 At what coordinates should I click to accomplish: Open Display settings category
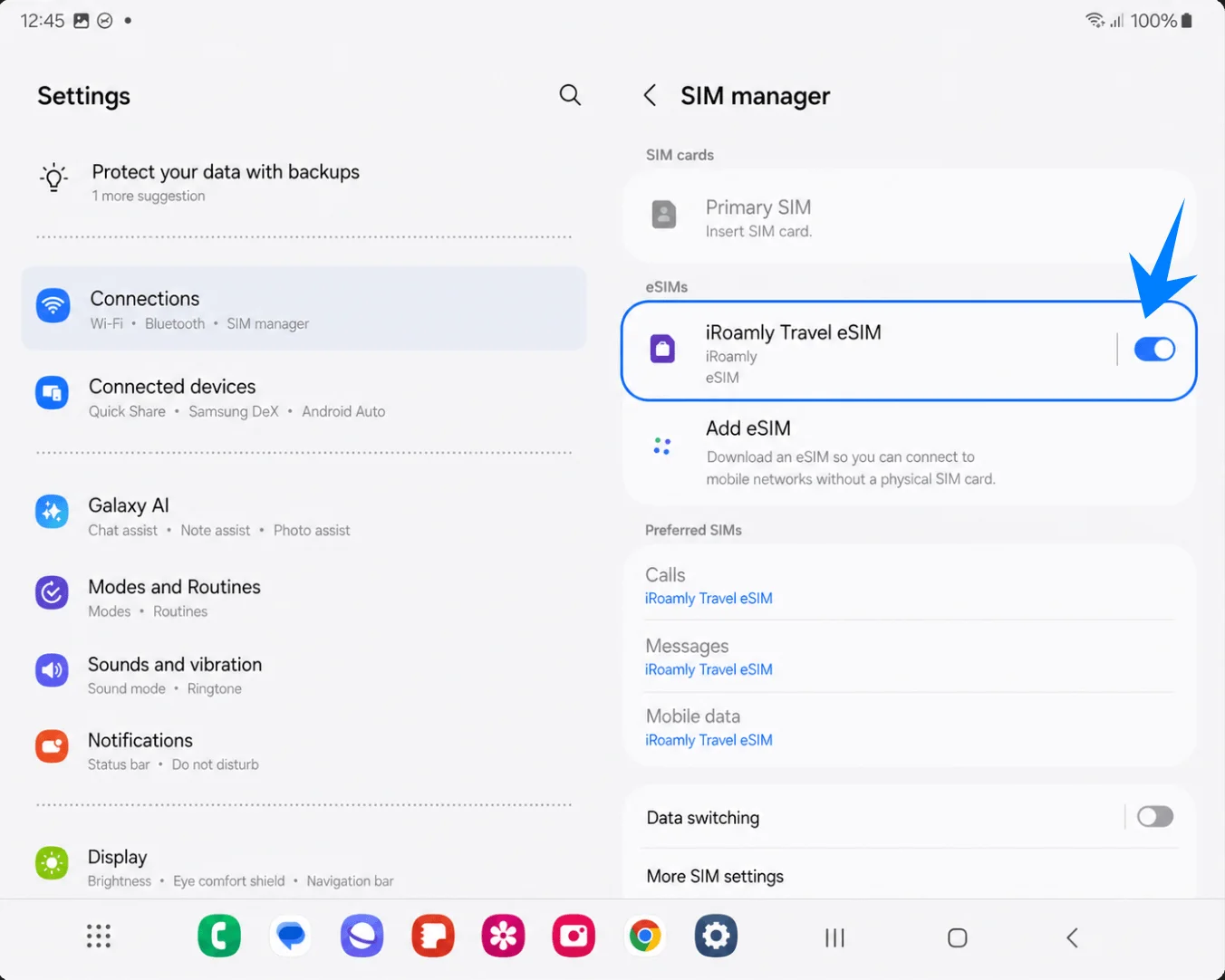click(304, 867)
